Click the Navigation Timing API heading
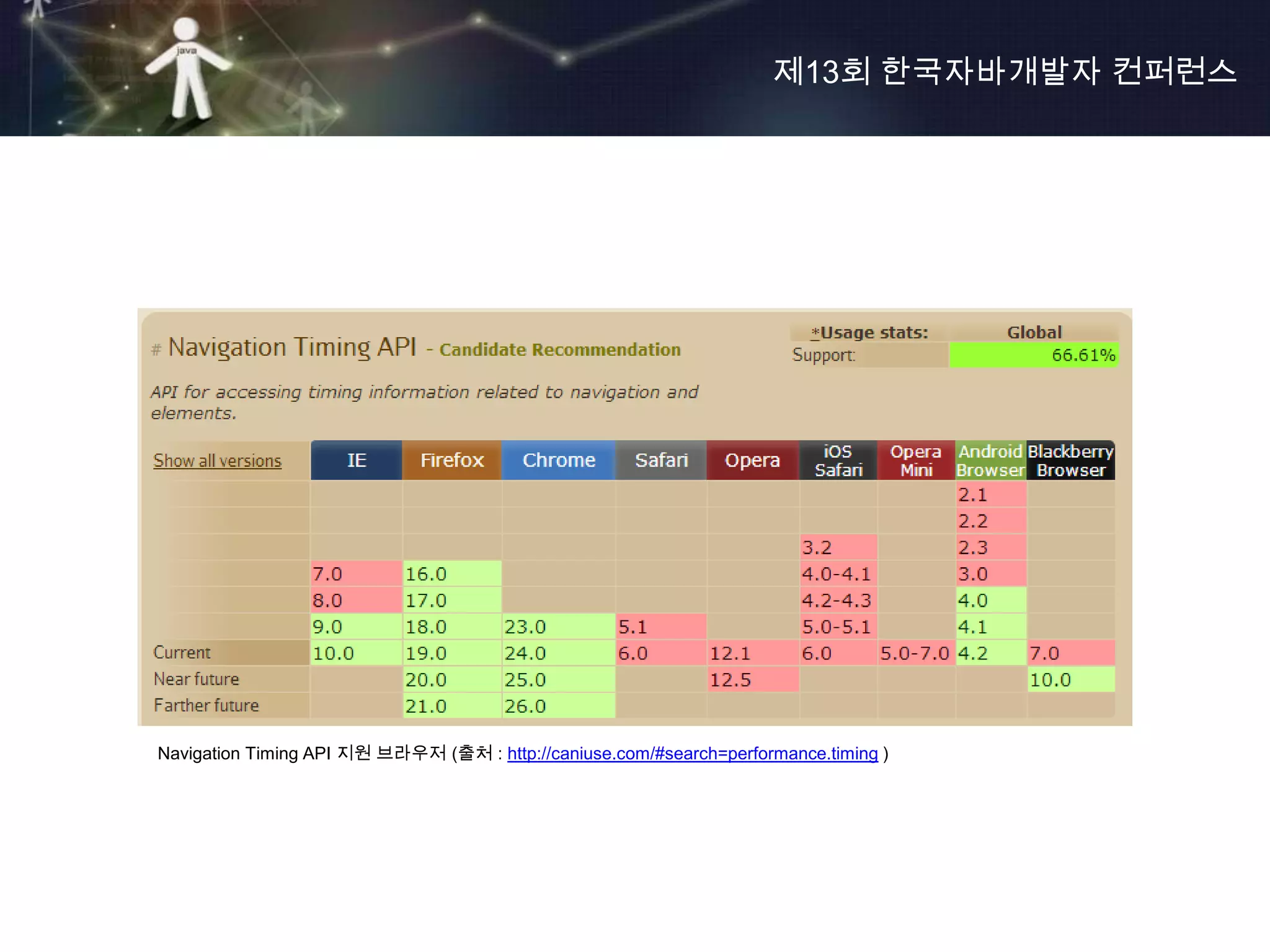Viewport: 1270px width, 952px height. pyautogui.click(x=292, y=348)
